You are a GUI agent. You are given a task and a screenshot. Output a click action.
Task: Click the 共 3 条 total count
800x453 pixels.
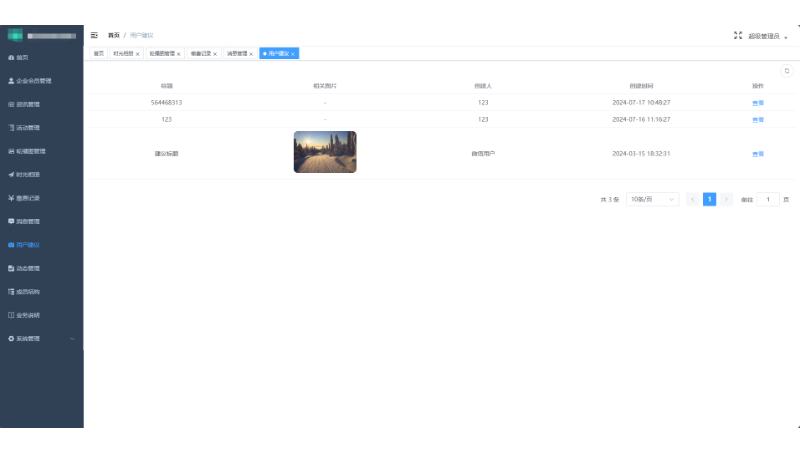click(610, 200)
